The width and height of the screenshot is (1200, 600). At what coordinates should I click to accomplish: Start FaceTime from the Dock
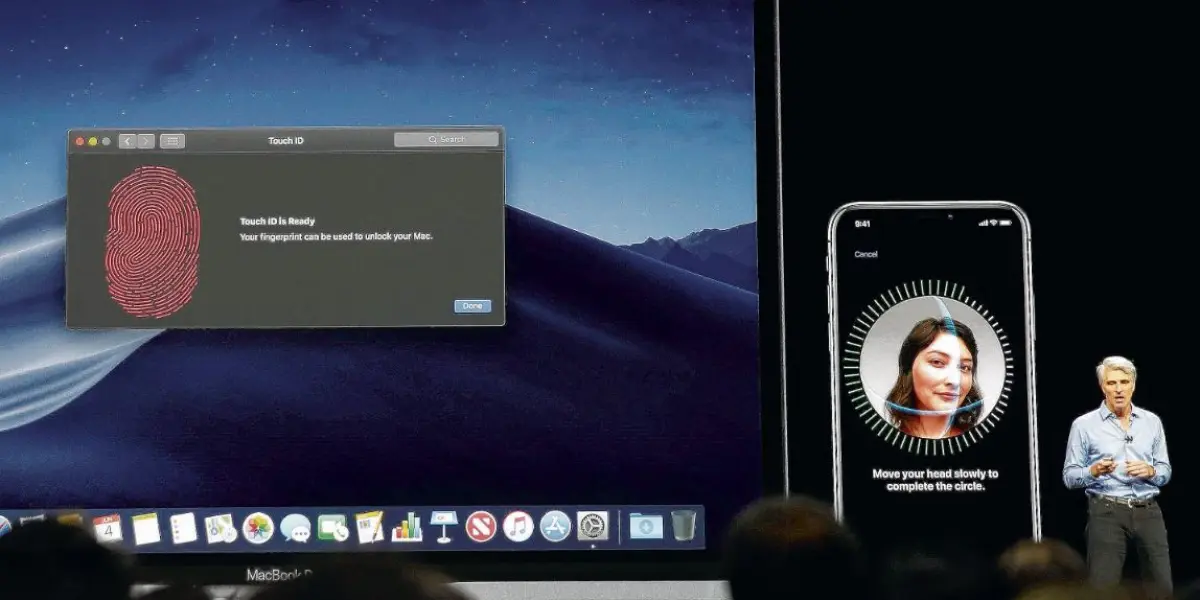point(332,527)
